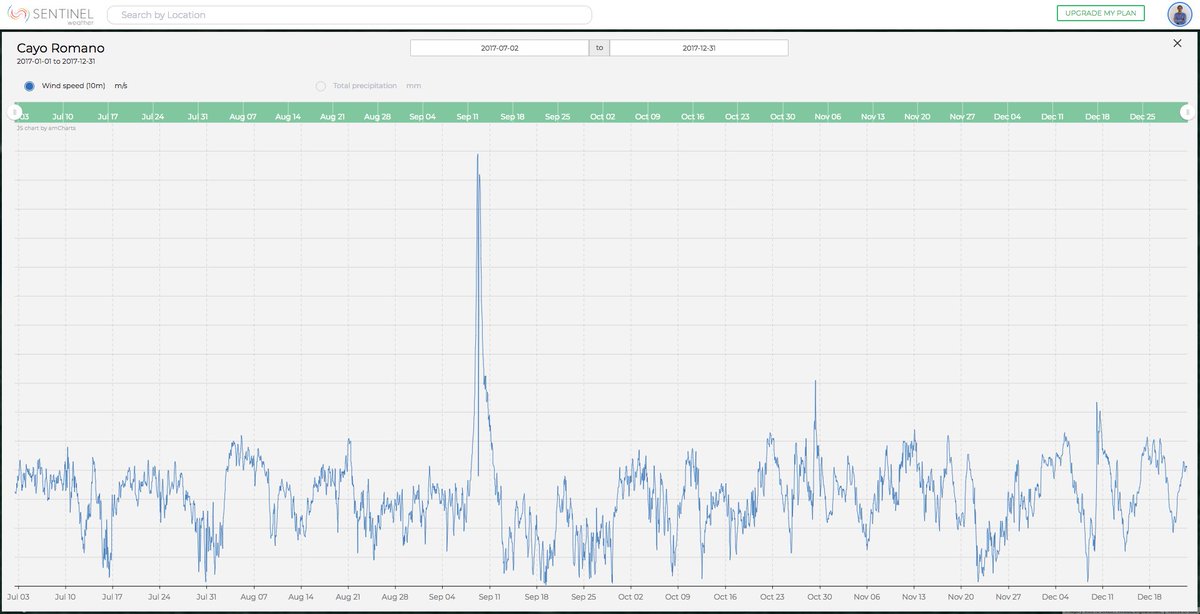The width and height of the screenshot is (1200, 614).
Task: Click the mm unit label beside Total precipitation
Action: click(x=415, y=86)
